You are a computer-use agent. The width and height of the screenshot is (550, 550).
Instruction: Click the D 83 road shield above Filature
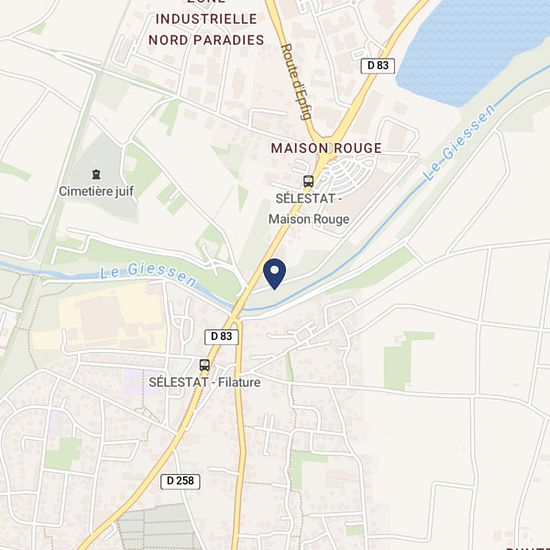(x=221, y=337)
